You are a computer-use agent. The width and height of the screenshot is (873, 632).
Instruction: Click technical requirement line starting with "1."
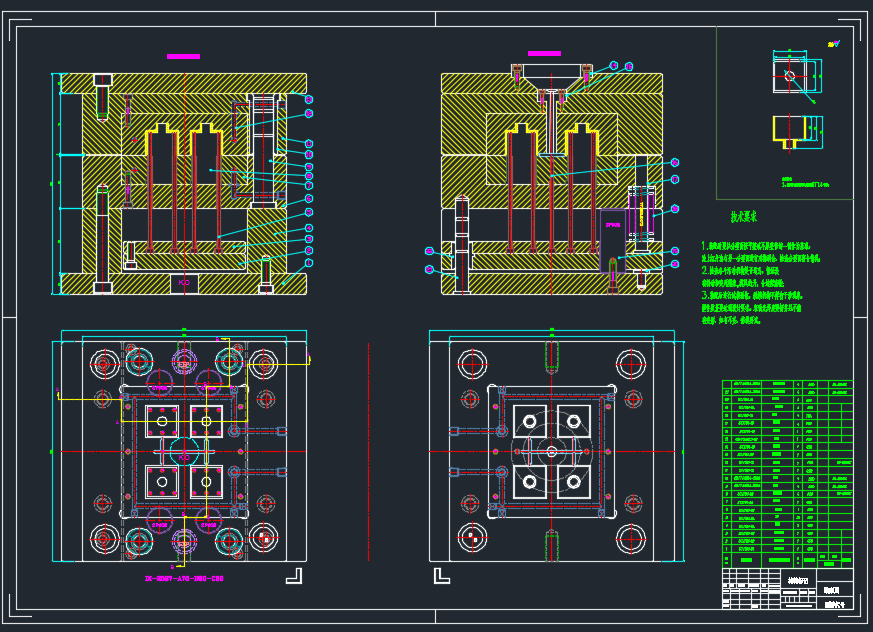point(756,246)
